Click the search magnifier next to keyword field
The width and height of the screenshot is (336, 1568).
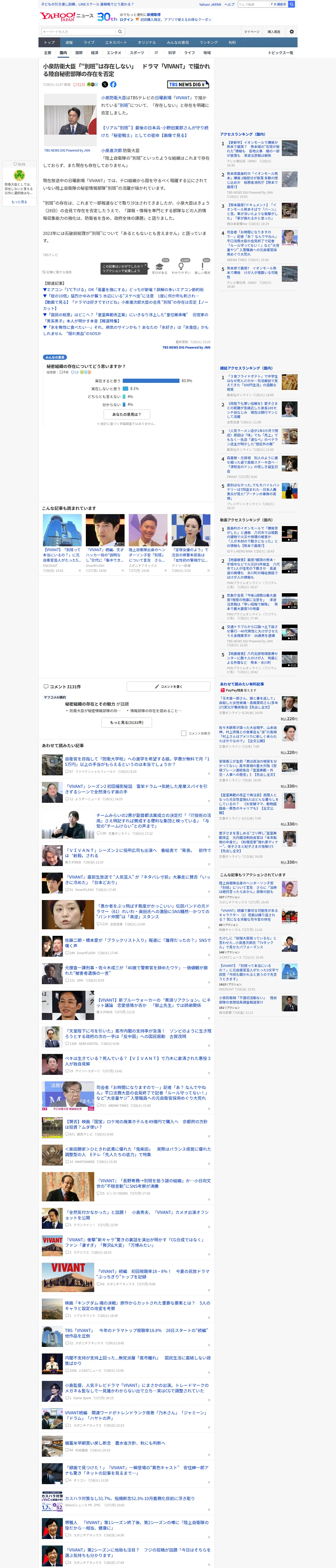tap(120, 32)
